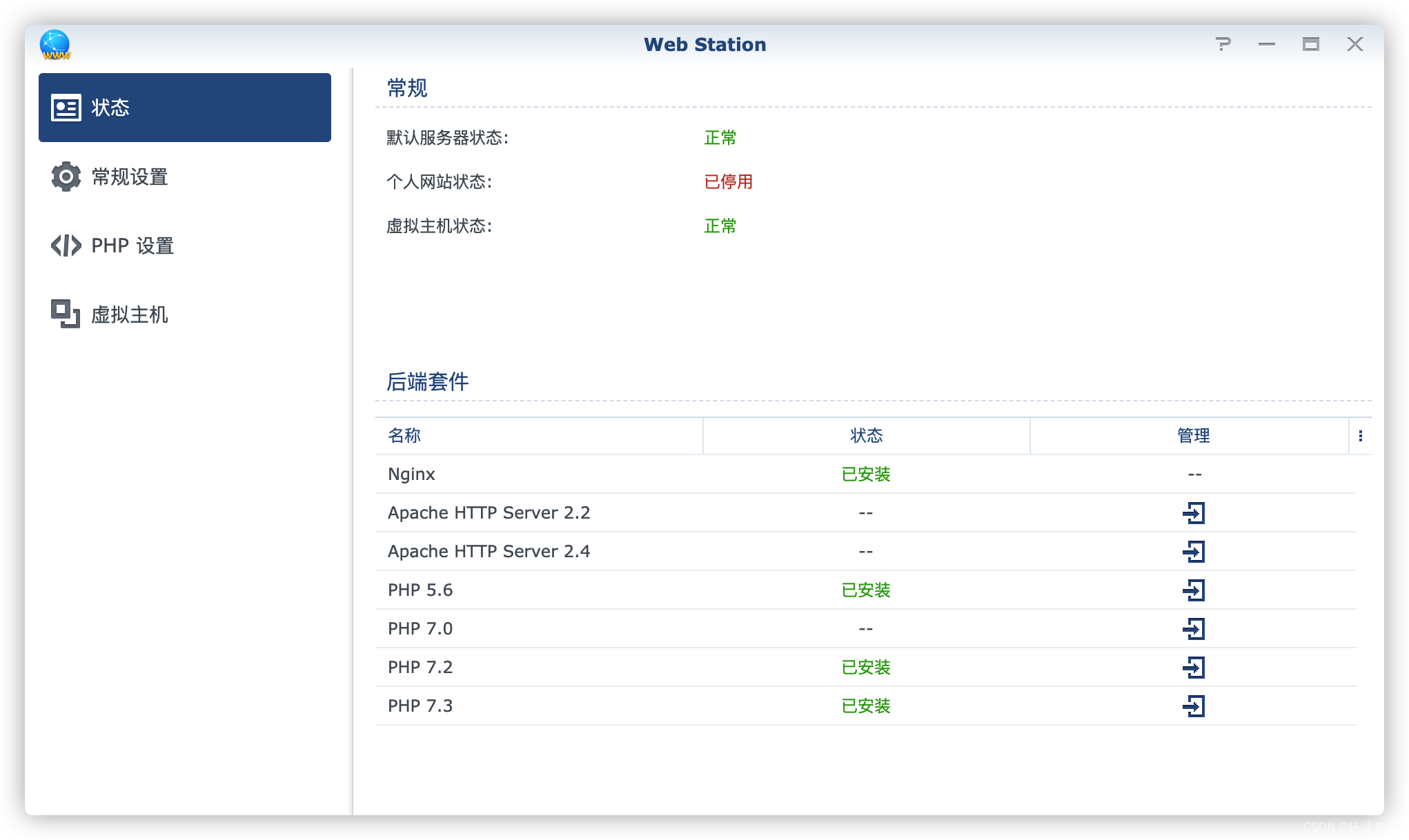Click the overlapping squares icon for 虚拟主机
This screenshot has width=1409, height=840.
pyautogui.click(x=66, y=314)
